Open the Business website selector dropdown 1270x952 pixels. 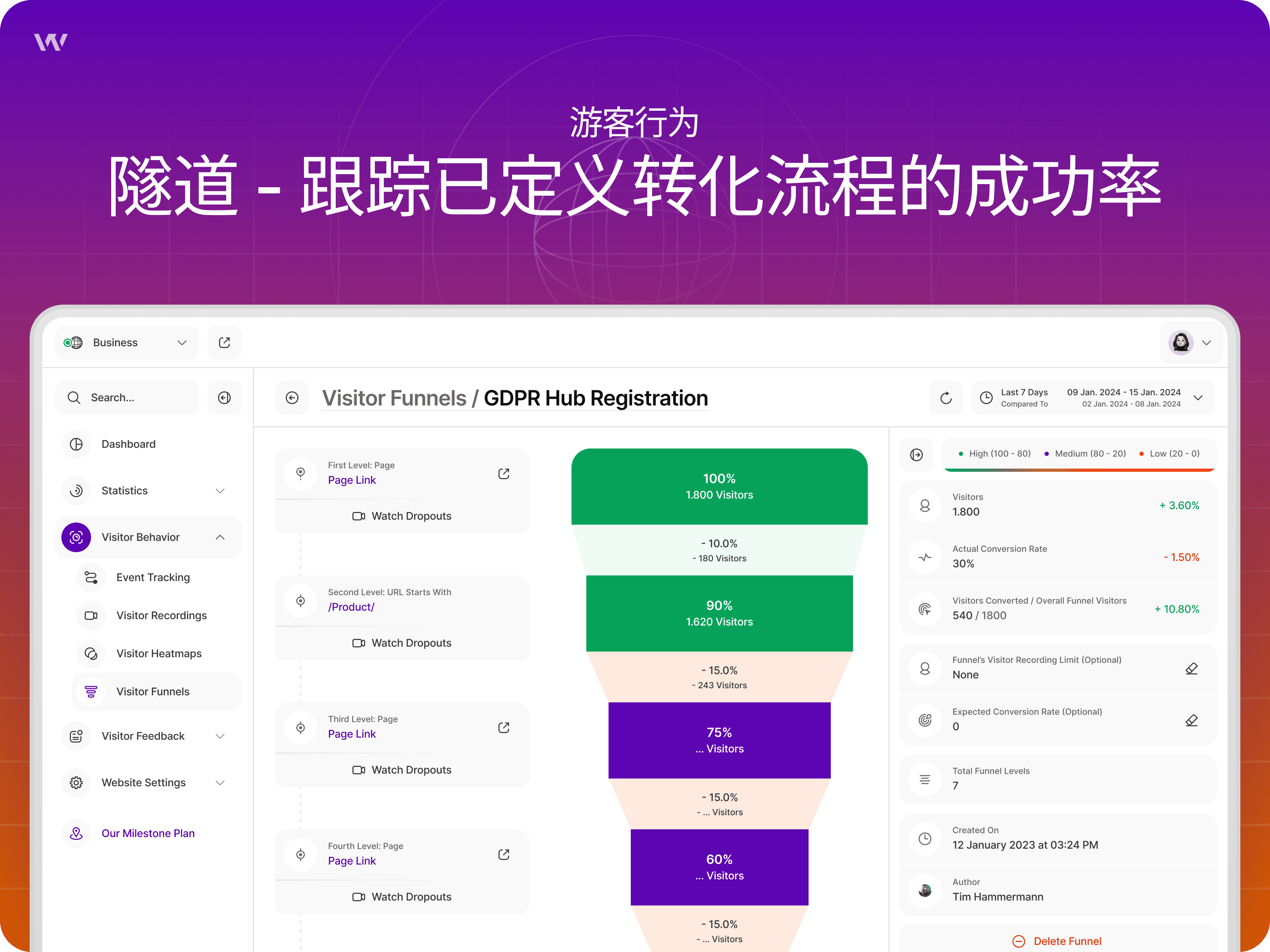pyautogui.click(x=127, y=343)
